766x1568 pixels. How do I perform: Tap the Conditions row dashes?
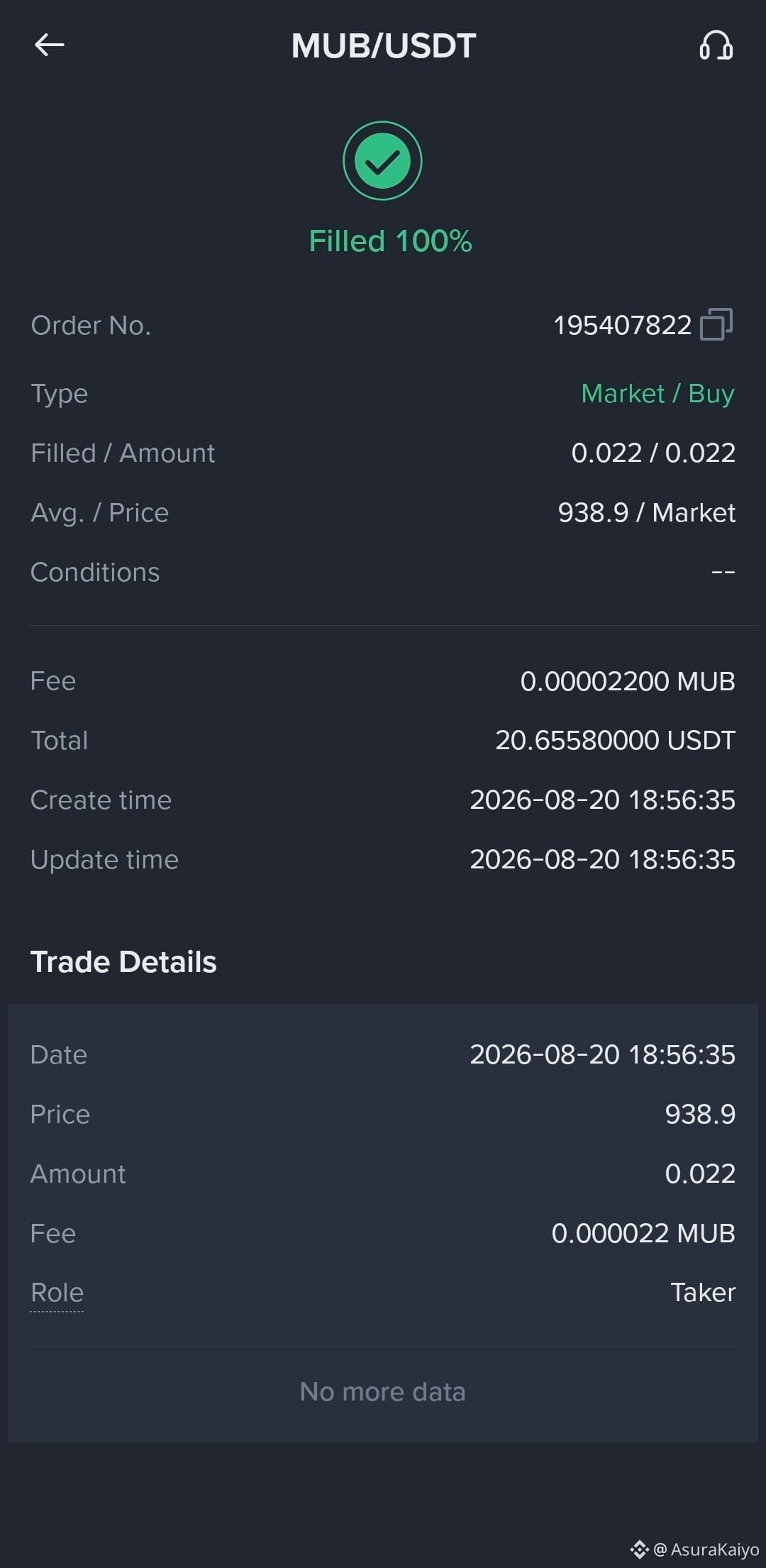(x=723, y=572)
